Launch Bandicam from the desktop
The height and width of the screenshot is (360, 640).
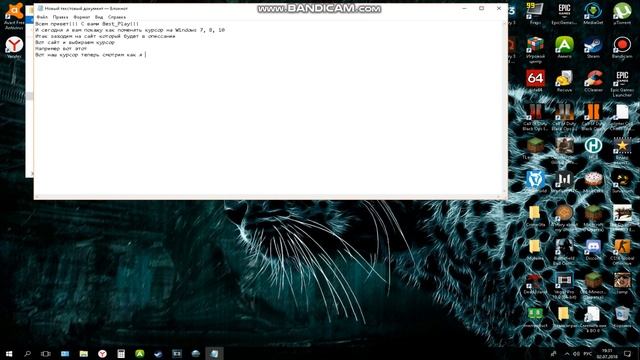[622, 47]
